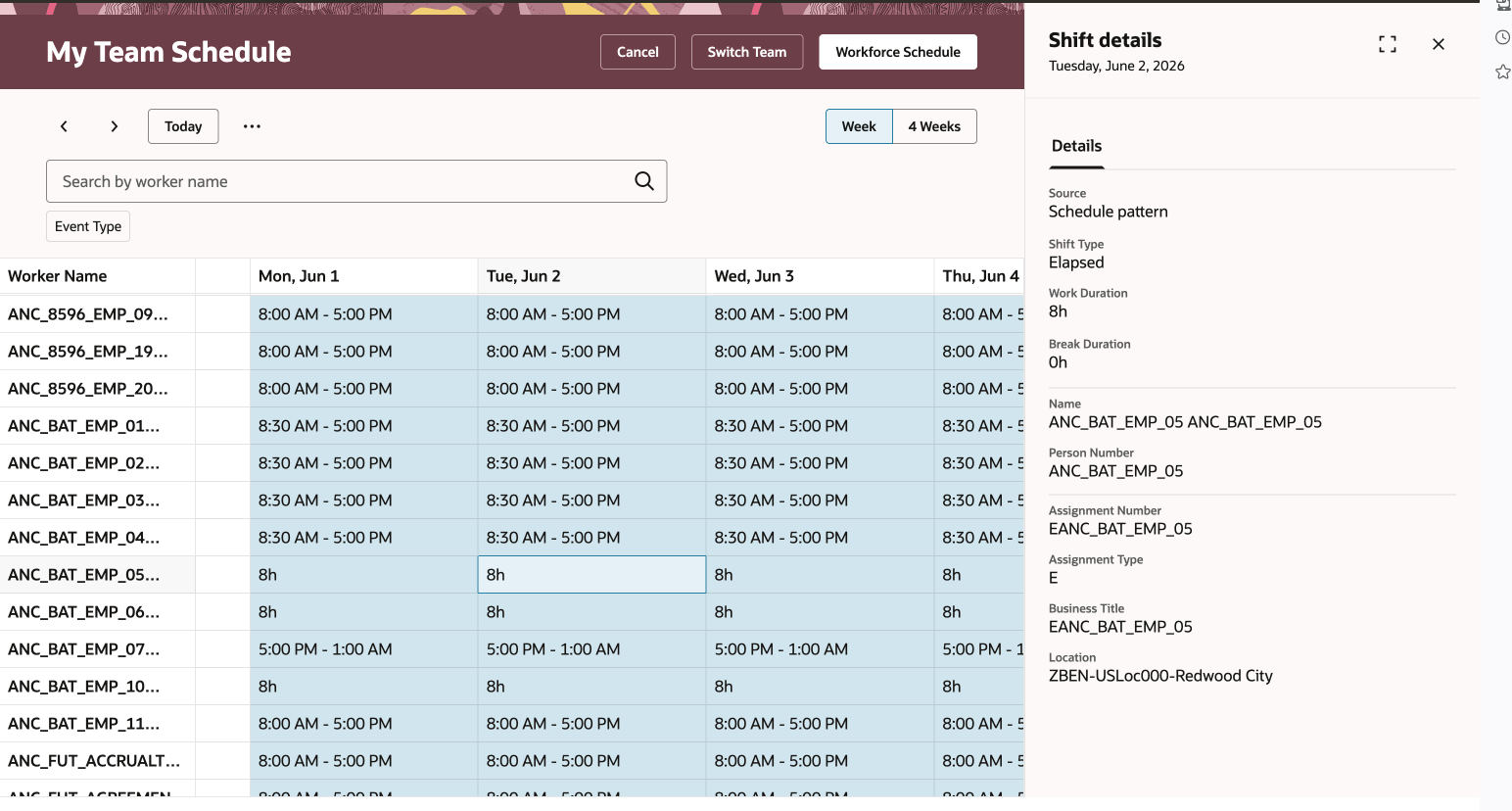Click the Assignment Number EANC_BAT_EMP_05 value

pos(1120,529)
